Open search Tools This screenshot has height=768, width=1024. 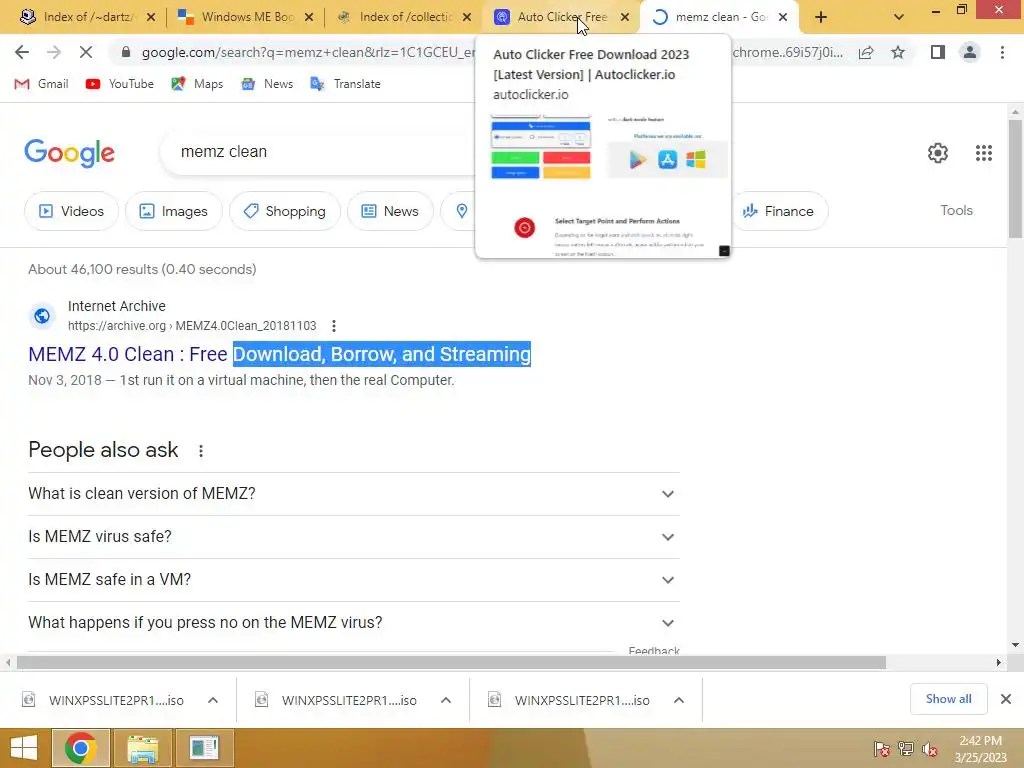click(956, 210)
